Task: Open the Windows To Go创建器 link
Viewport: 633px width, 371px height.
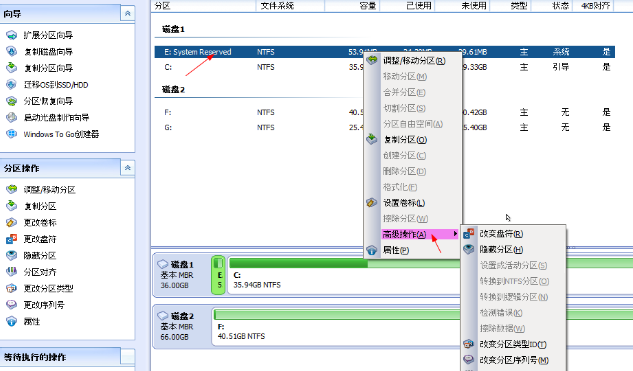Action: pyautogui.click(x=61, y=134)
